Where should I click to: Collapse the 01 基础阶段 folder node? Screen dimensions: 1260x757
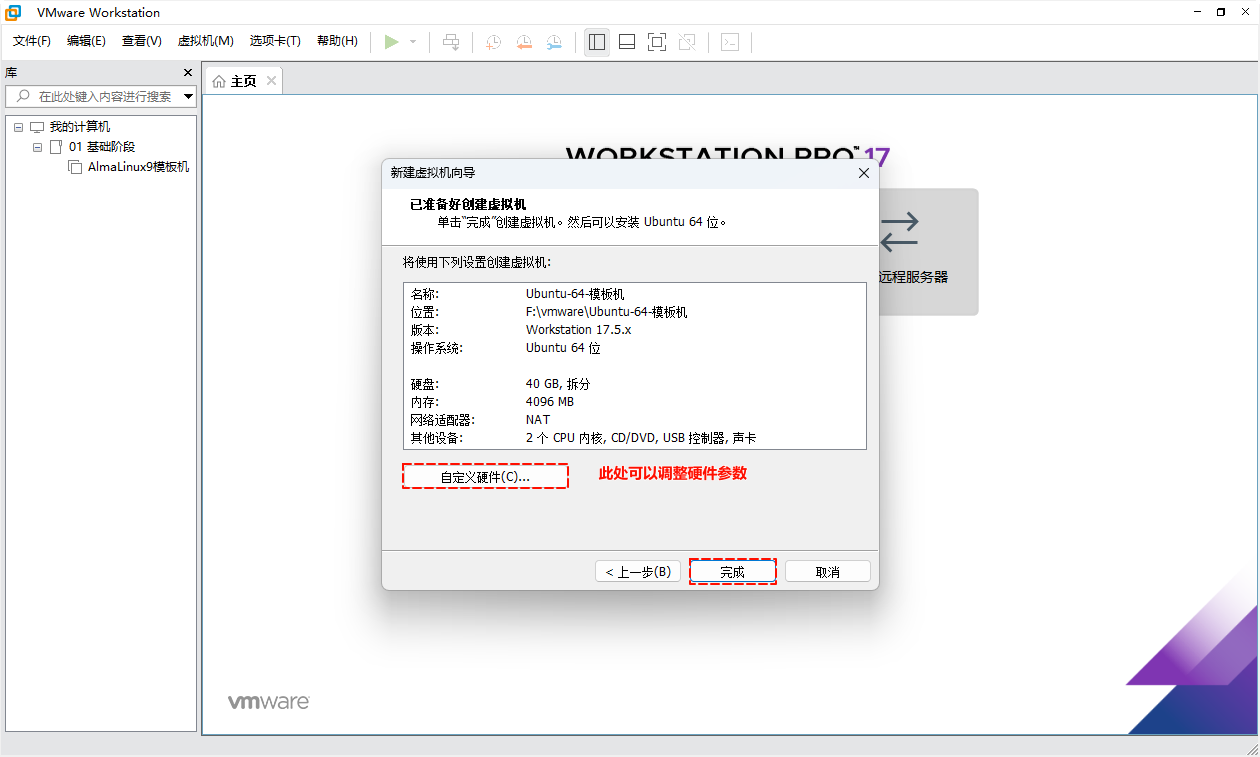tap(38, 147)
